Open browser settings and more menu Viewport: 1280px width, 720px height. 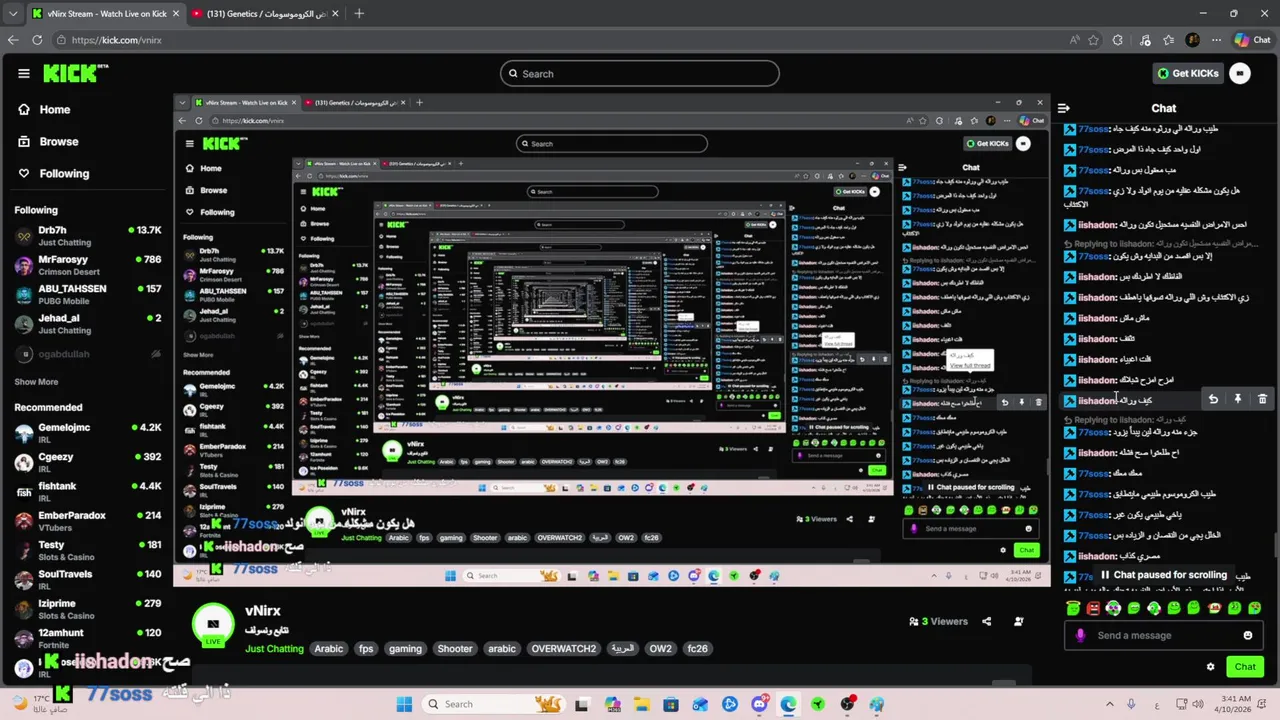tap(1214, 40)
